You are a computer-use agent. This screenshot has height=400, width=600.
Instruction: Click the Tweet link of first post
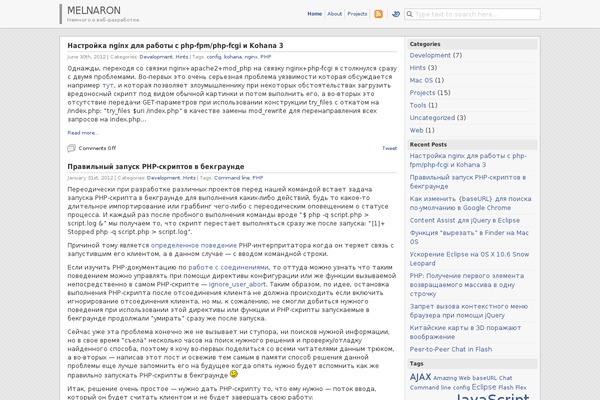click(x=390, y=148)
